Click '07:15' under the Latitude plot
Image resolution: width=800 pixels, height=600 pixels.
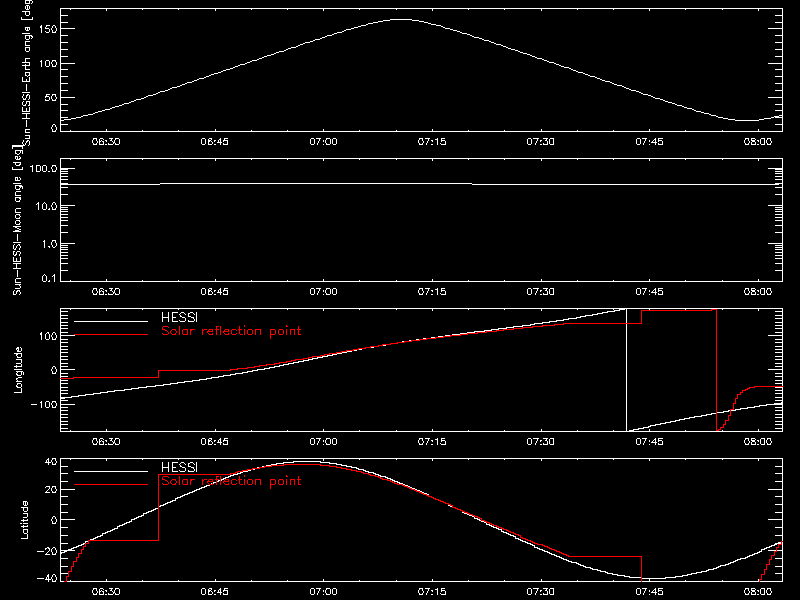[432, 592]
